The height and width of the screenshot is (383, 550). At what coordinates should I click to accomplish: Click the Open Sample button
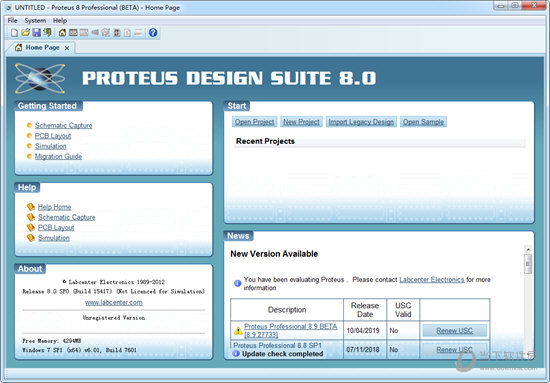point(423,122)
